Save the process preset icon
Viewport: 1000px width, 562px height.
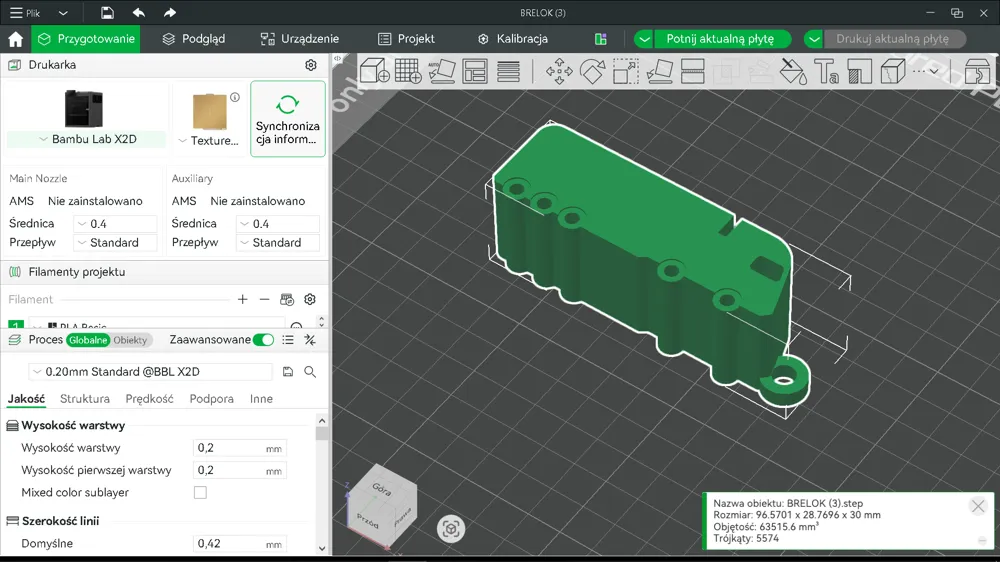point(288,371)
